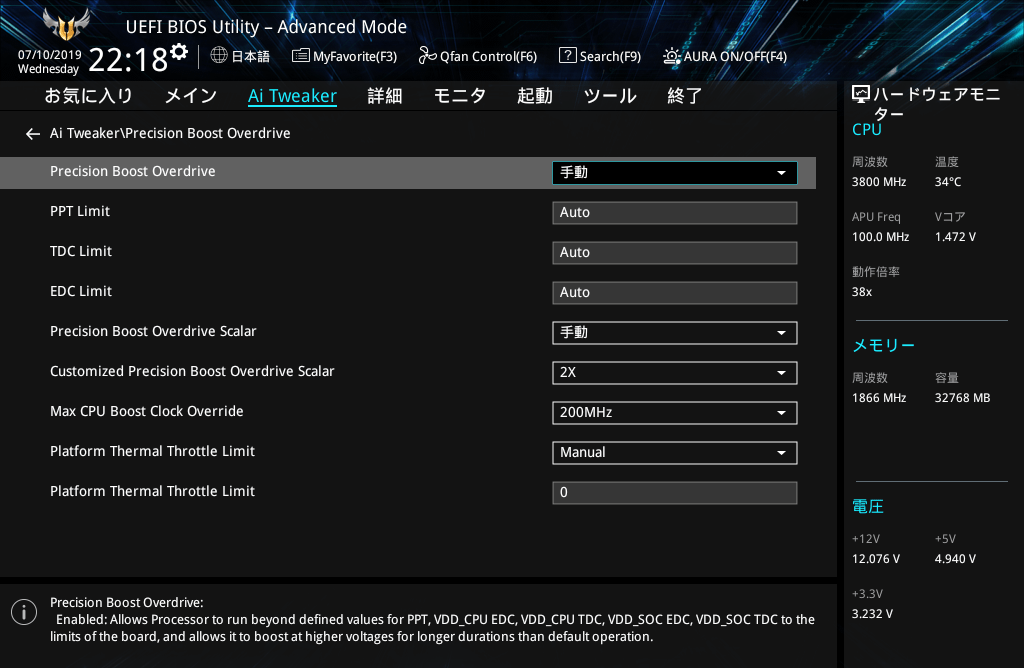
Task: Click the Qfan fan icon
Action: [x=427, y=56]
